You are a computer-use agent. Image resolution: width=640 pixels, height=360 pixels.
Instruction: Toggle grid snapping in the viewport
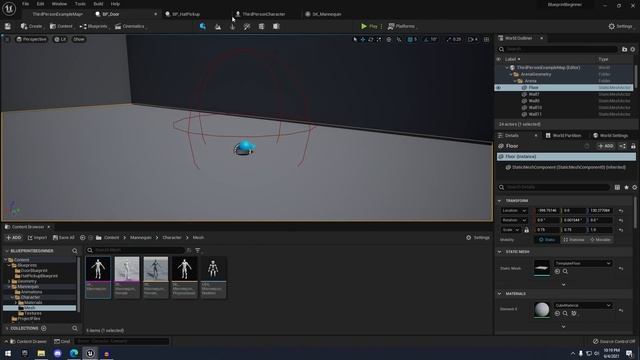click(x=410, y=39)
